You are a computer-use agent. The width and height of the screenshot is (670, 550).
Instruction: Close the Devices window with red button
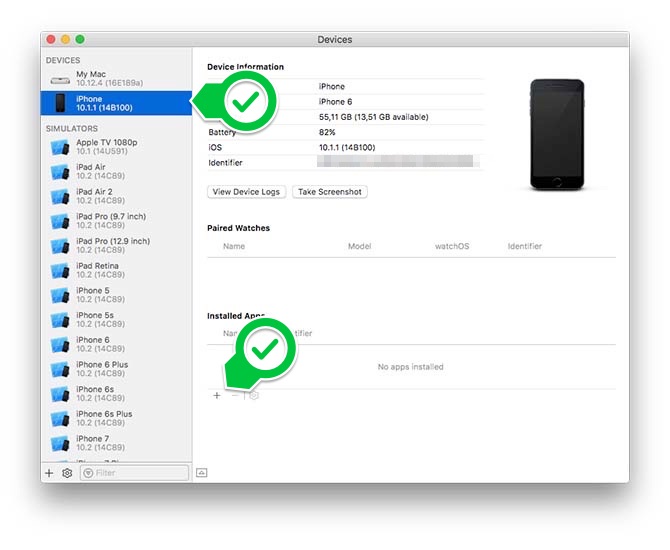[x=51, y=39]
